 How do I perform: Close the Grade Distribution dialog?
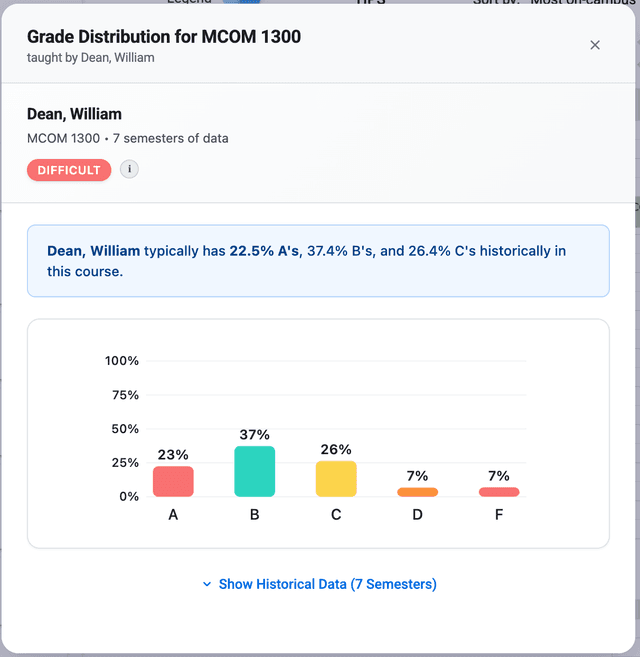click(x=595, y=45)
